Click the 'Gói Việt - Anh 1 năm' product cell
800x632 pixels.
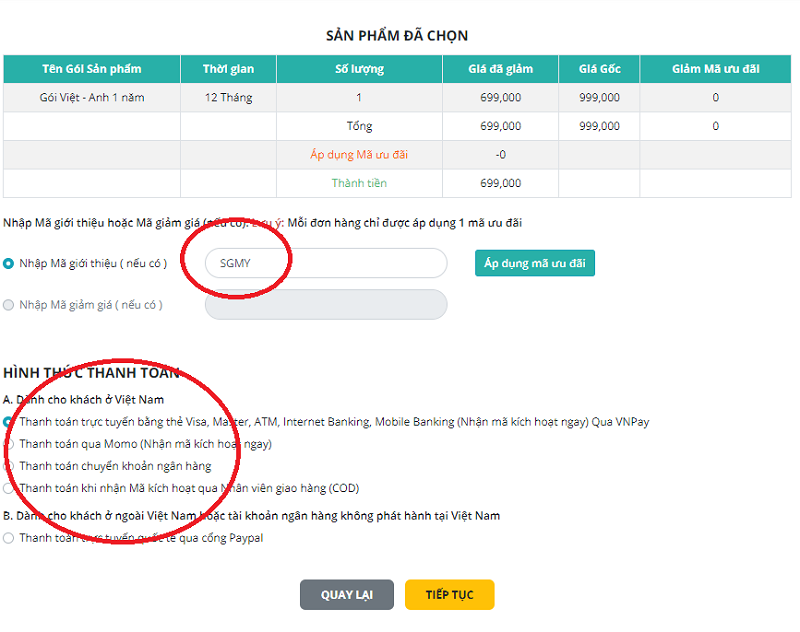92,98
